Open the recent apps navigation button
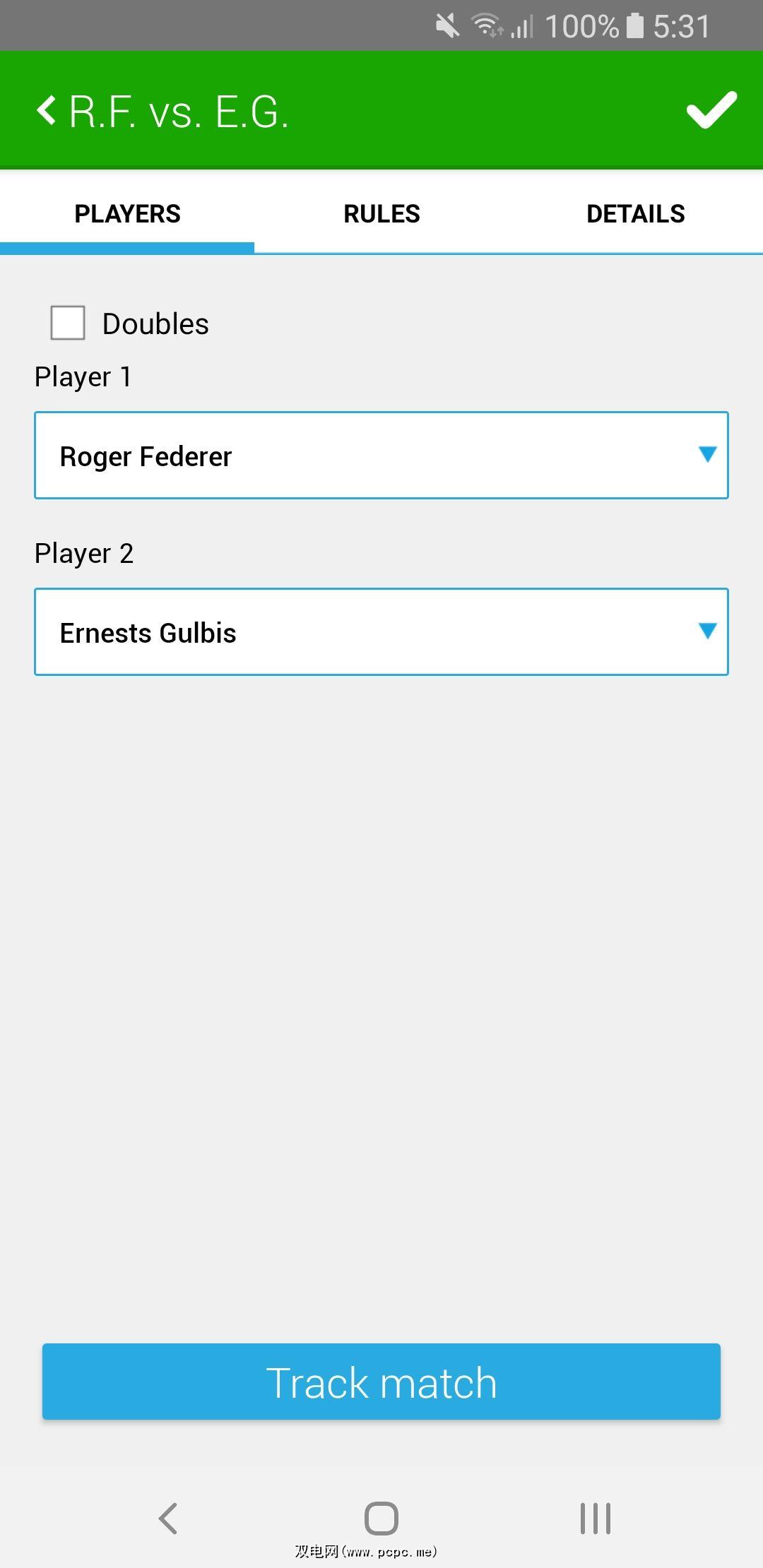The image size is (763, 1568). [595, 1518]
